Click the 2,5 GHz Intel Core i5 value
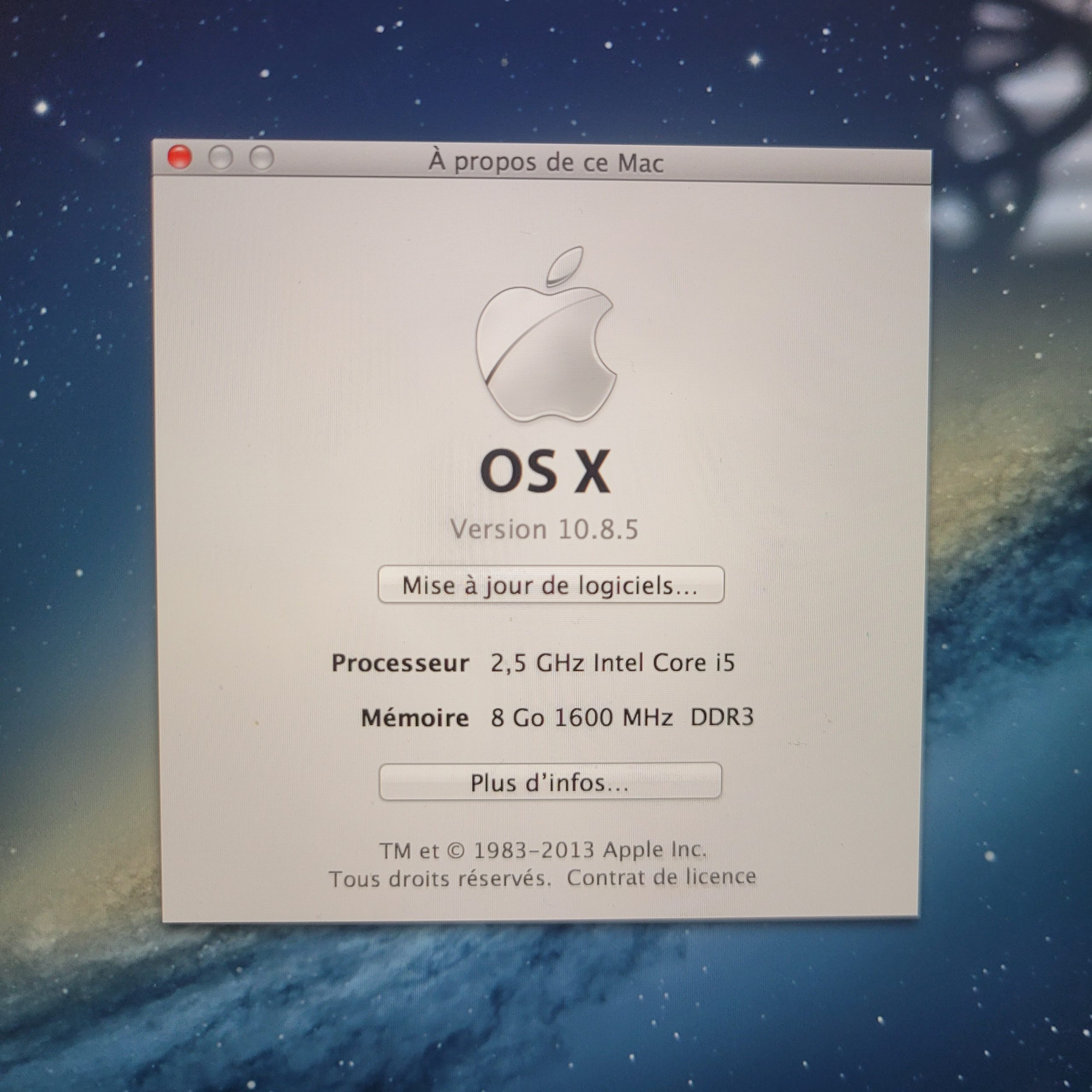Image resolution: width=1092 pixels, height=1092 pixels. tap(613, 663)
